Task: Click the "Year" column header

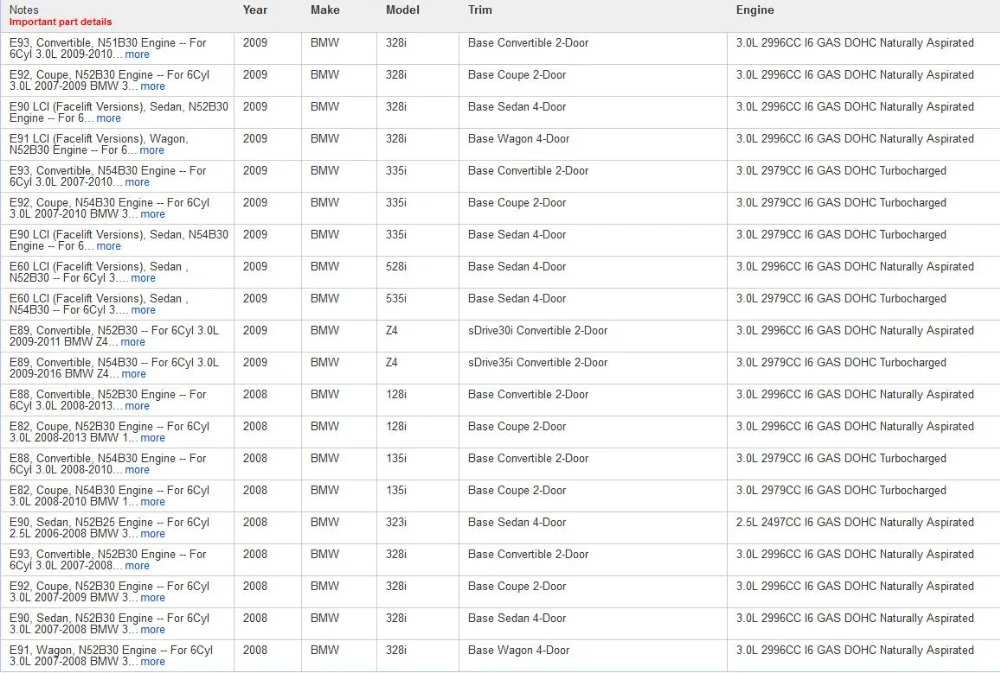Action: click(255, 10)
